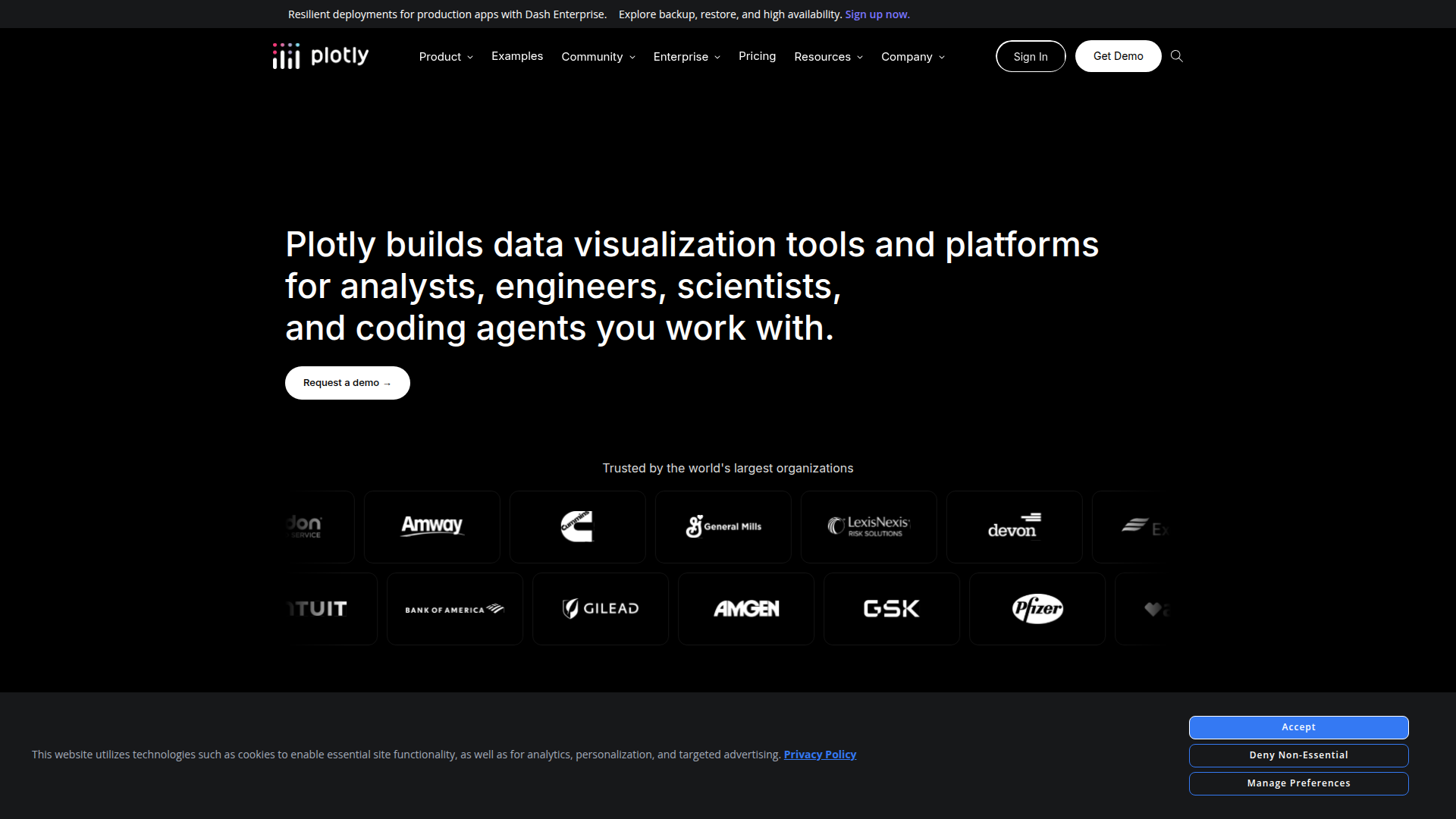1456x819 pixels.
Task: Click the Pfizer logo card
Action: click(x=1037, y=609)
